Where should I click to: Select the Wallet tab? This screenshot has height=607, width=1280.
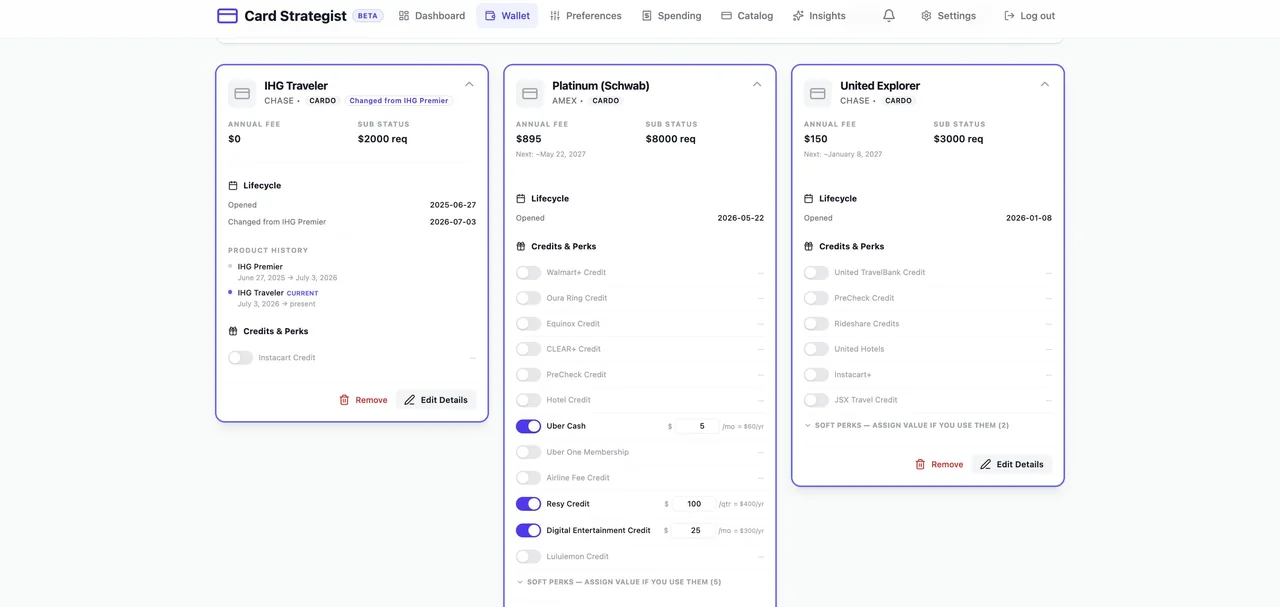pyautogui.click(x=507, y=16)
